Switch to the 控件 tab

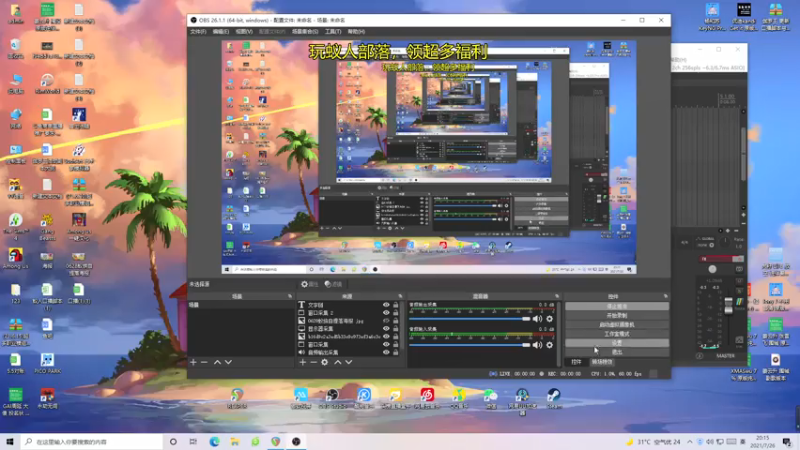[576, 362]
